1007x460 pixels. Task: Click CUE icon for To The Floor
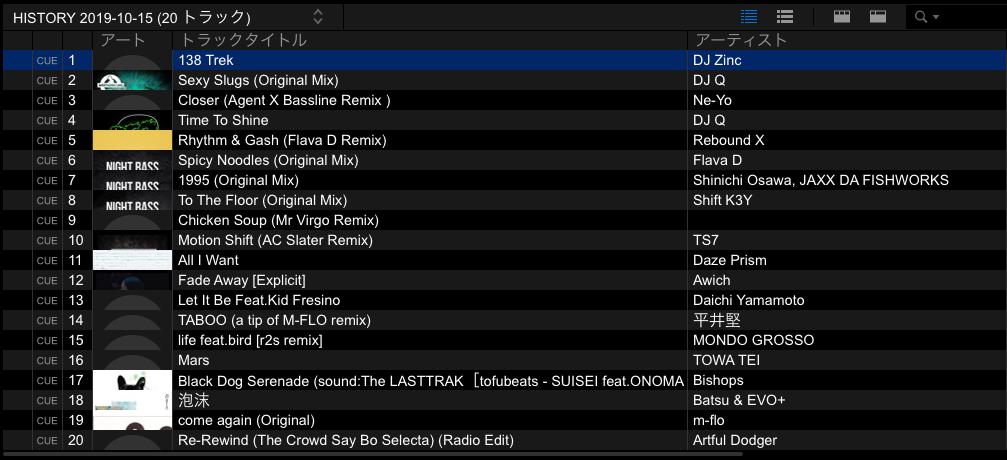pyautogui.click(x=47, y=200)
